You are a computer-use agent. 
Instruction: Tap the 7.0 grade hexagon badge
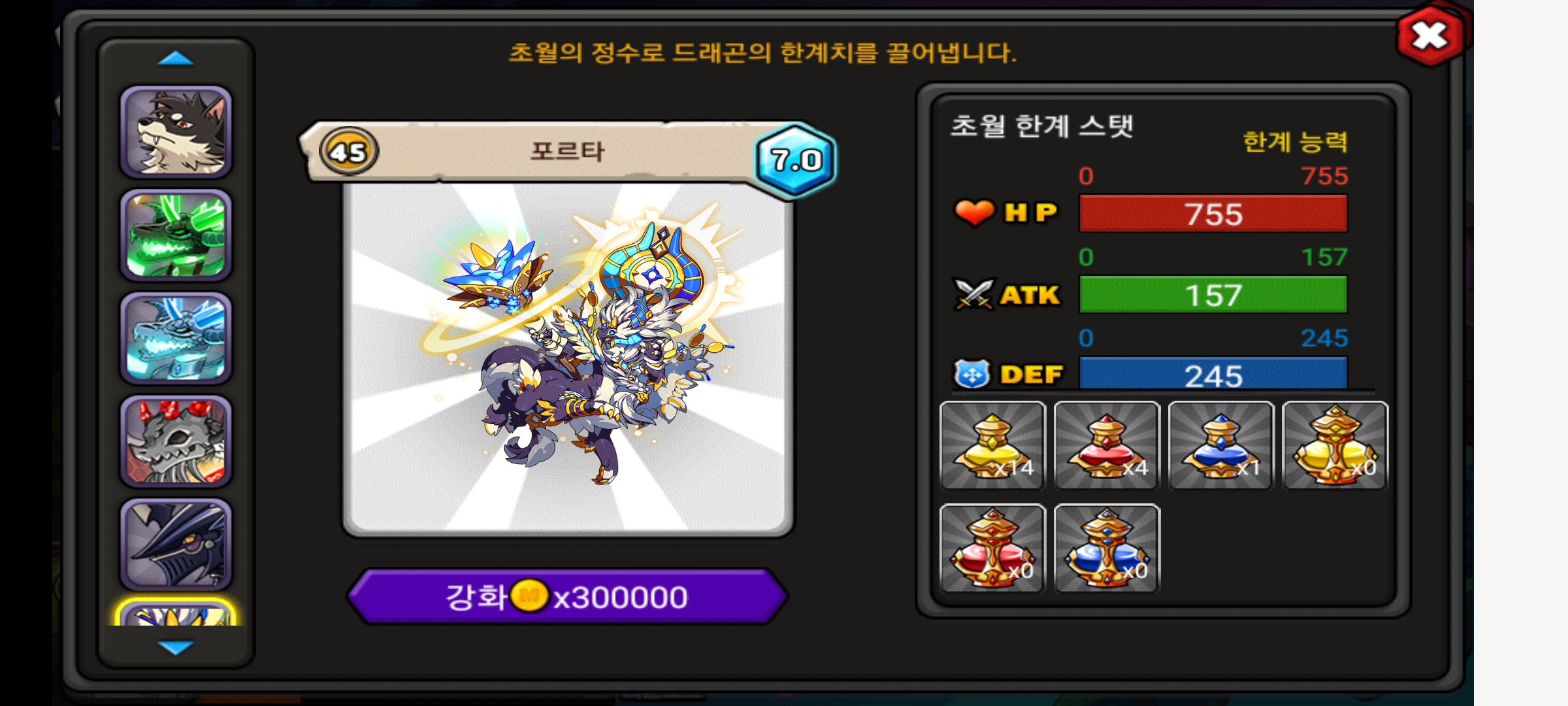(x=795, y=160)
